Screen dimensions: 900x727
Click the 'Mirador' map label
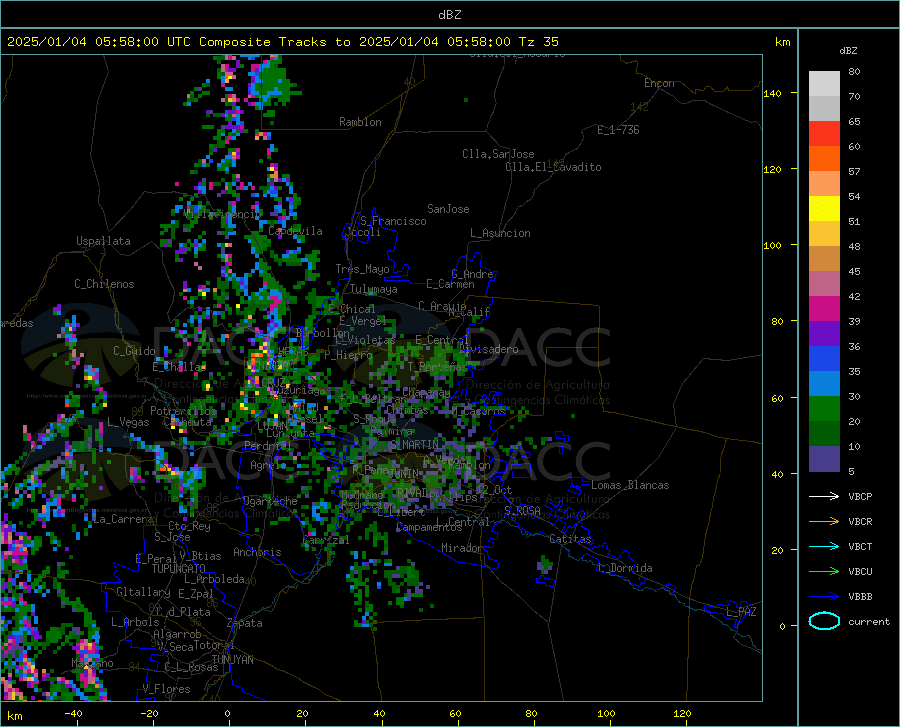point(462,548)
